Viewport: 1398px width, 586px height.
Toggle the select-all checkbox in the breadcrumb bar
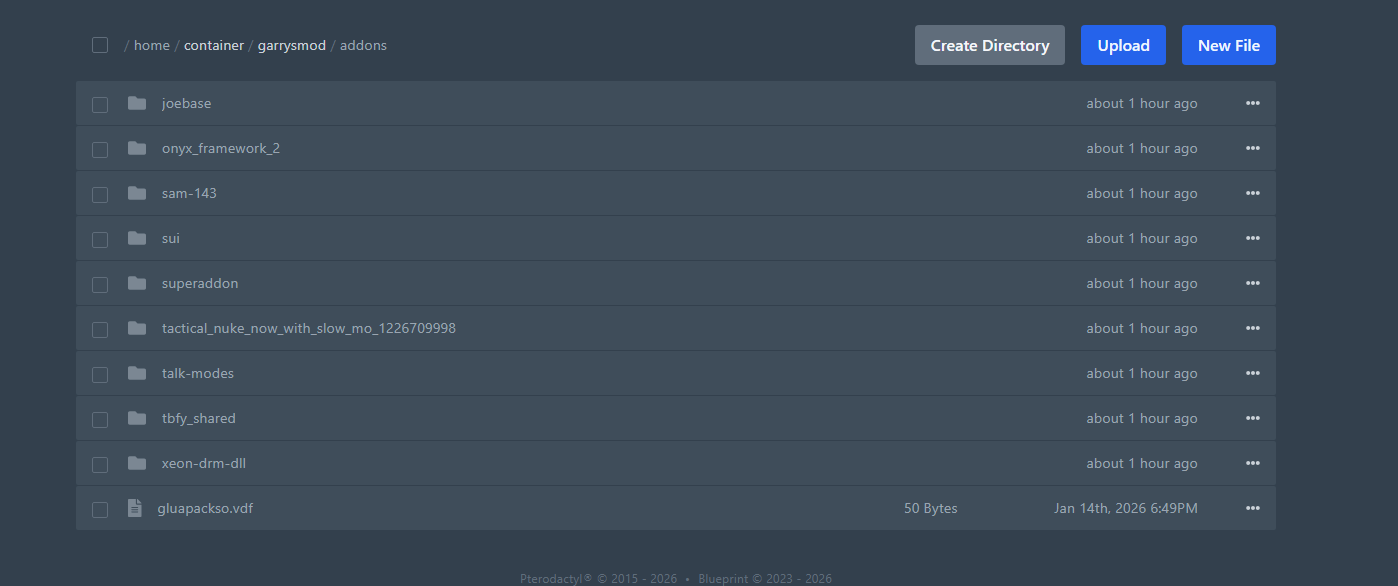coord(100,45)
